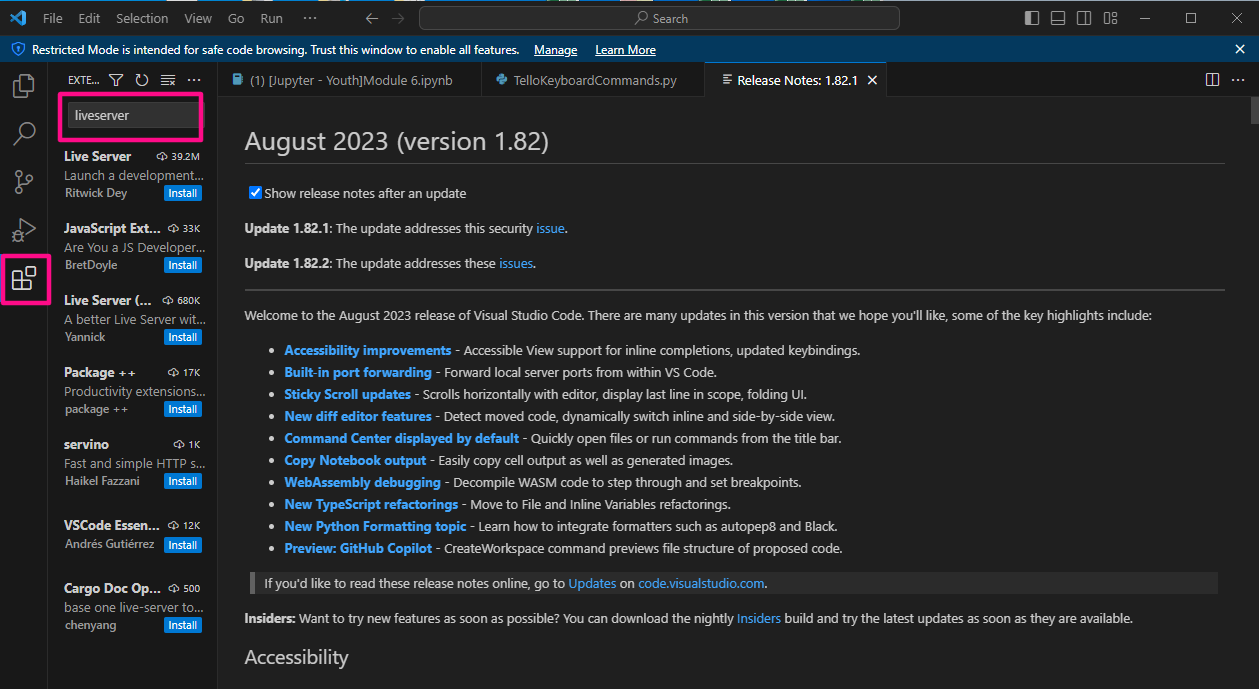
Task: Split the editor right
Action: point(1212,80)
